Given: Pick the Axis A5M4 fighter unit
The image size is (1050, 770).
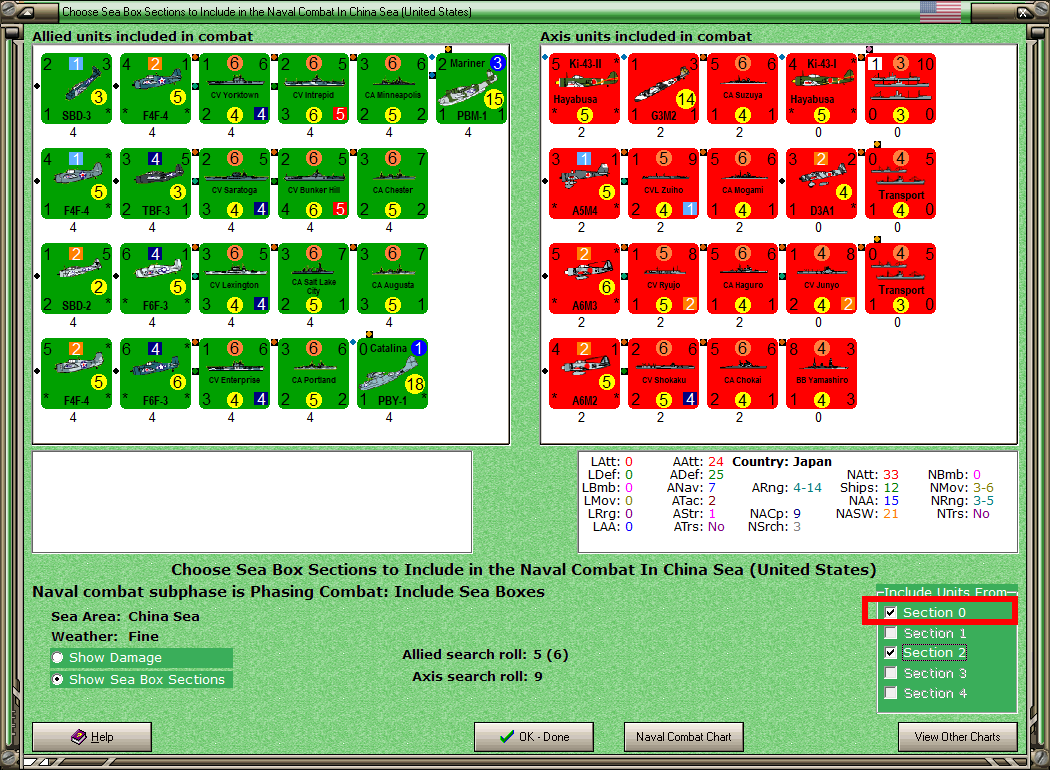Looking at the screenshot, I should tap(585, 183).
